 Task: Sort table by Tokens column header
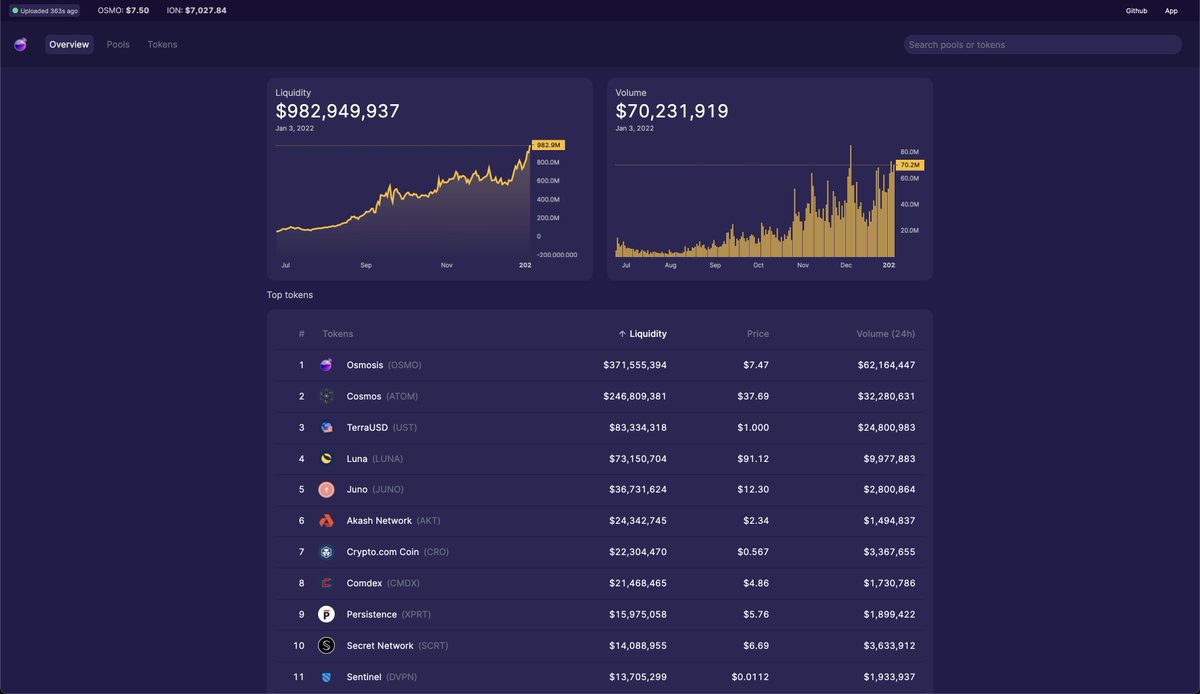[338, 334]
